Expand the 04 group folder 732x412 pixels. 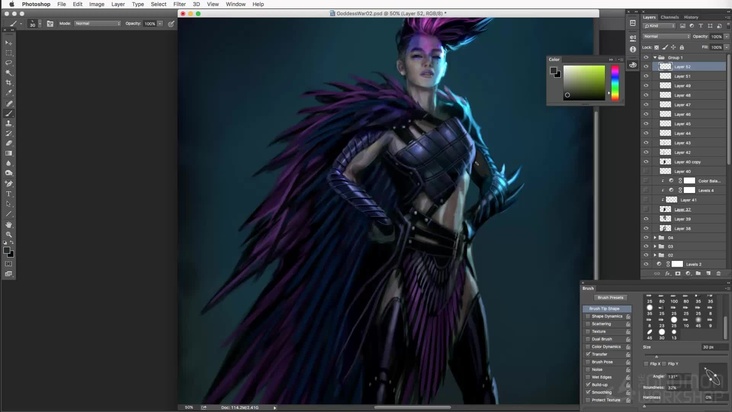[x=655, y=237]
